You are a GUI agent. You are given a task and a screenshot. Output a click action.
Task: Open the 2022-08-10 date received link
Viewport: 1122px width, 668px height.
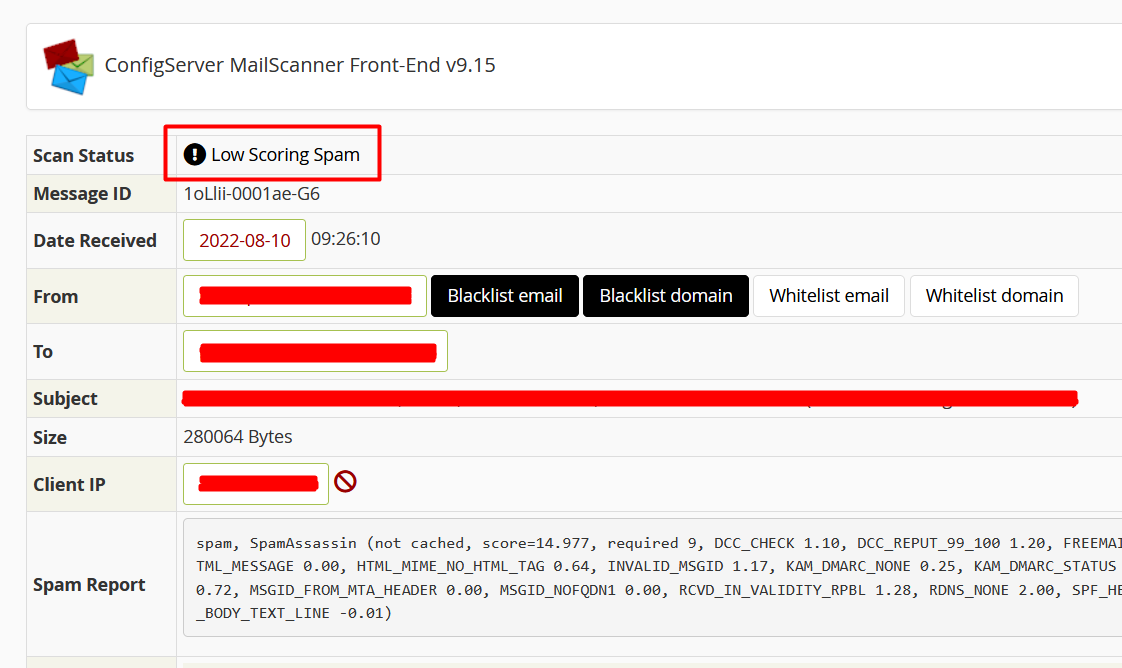244,240
